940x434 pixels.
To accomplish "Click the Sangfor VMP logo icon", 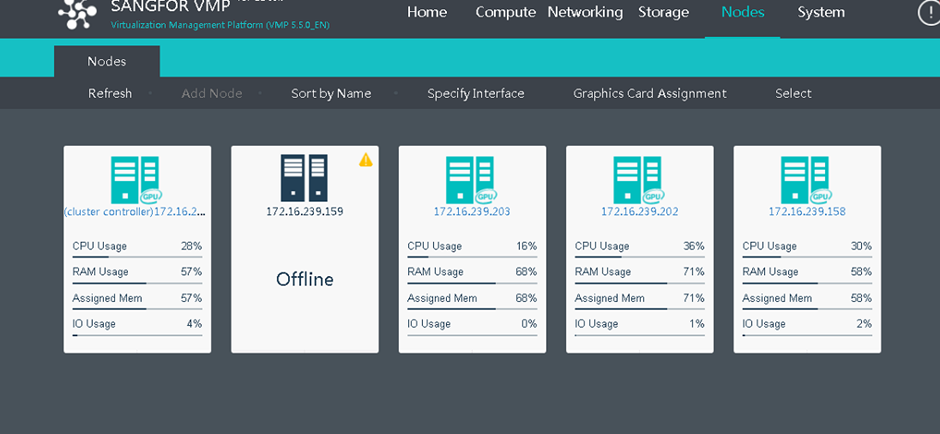I will coord(77,11).
